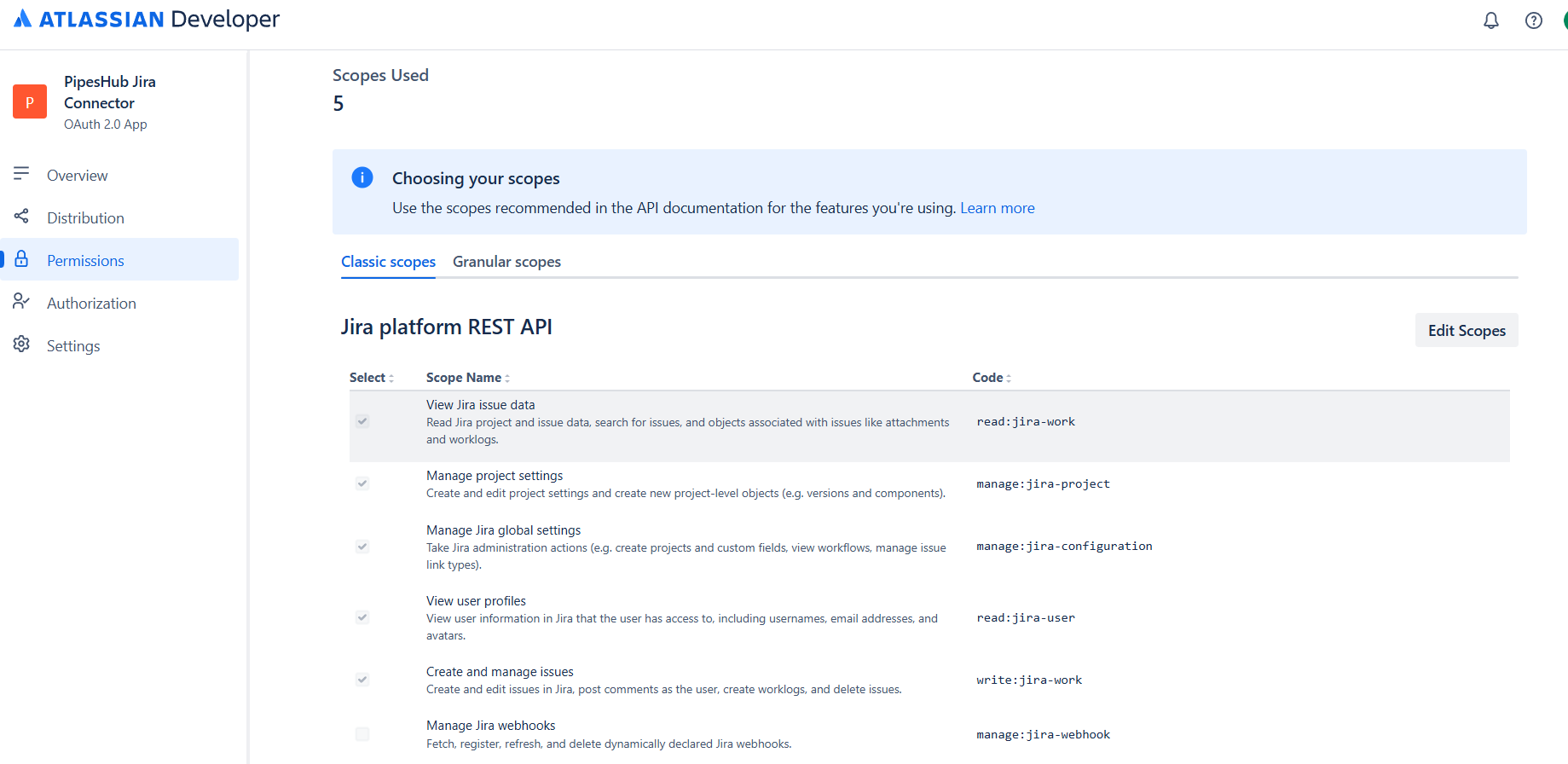The width and height of the screenshot is (1568, 764).
Task: Click the manage:jira-configuration code
Action: 1064,547
